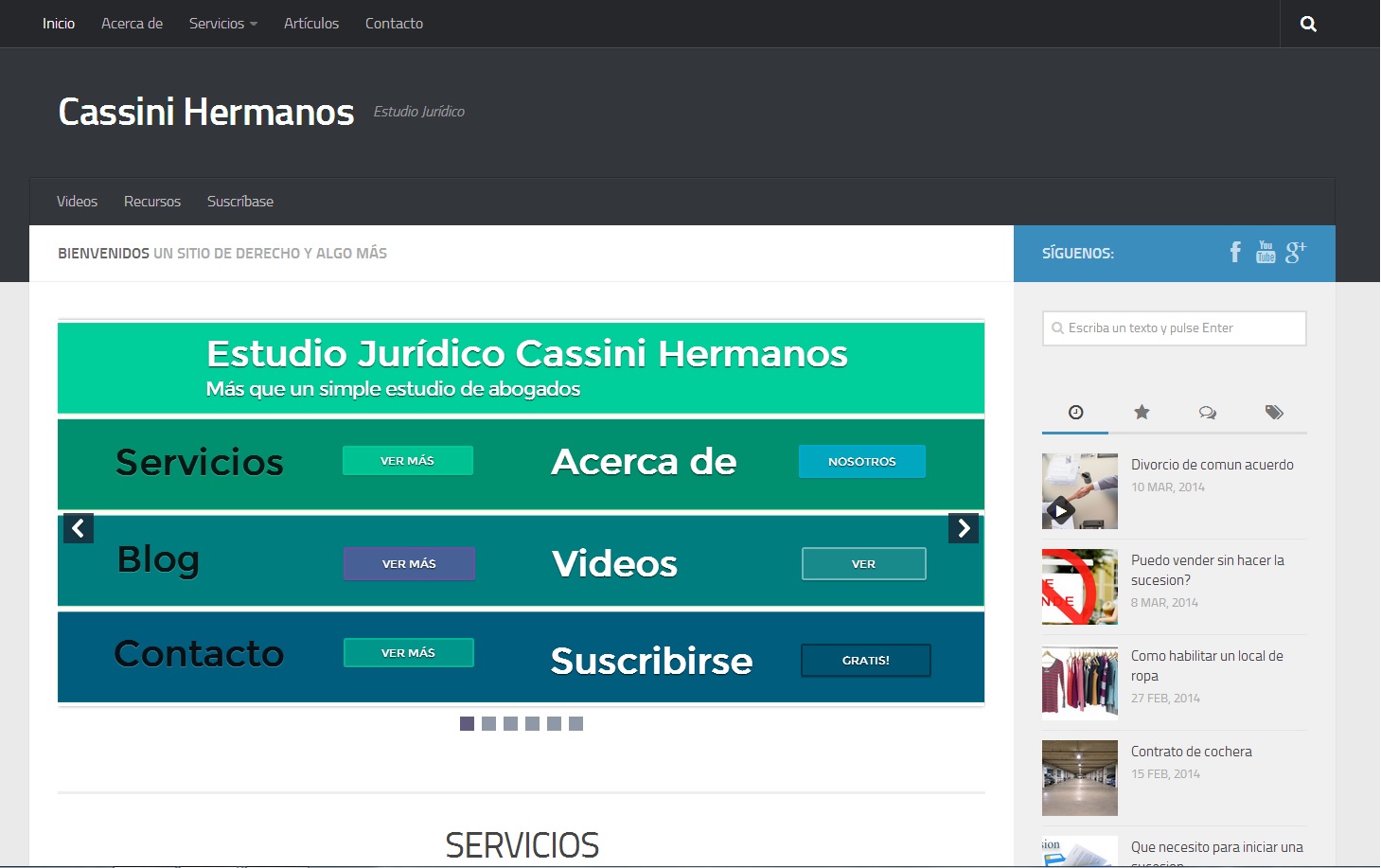
Task: Click the sidebar search text field
Action: click(1175, 328)
